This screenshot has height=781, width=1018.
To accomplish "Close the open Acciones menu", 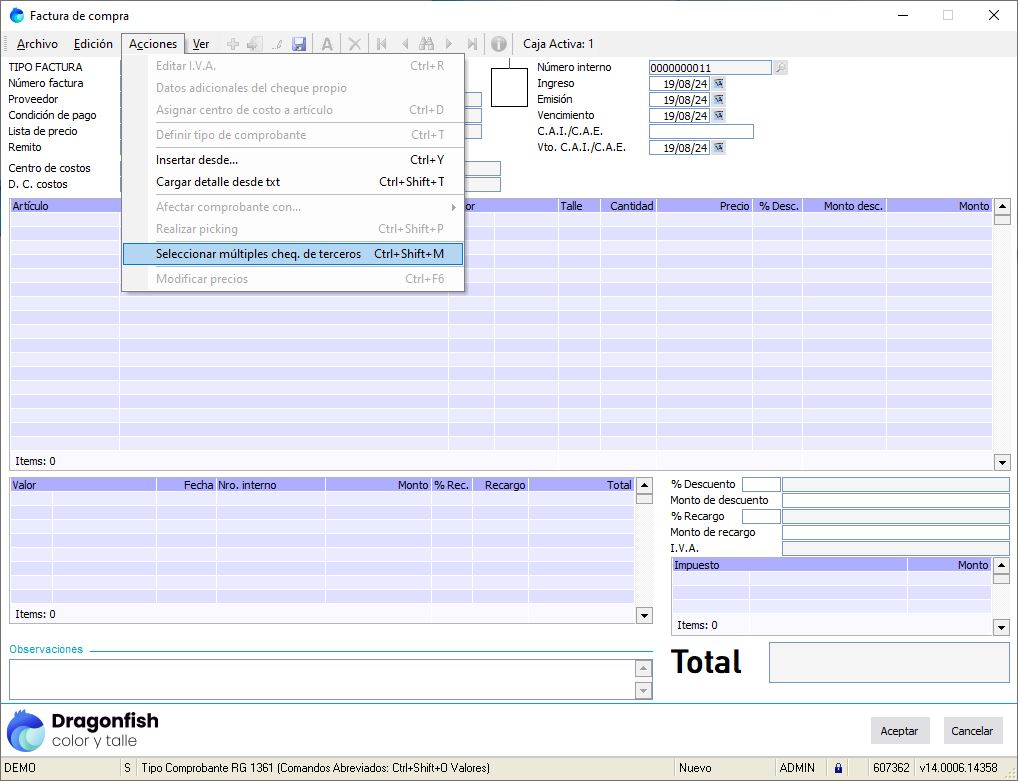I will [x=153, y=44].
